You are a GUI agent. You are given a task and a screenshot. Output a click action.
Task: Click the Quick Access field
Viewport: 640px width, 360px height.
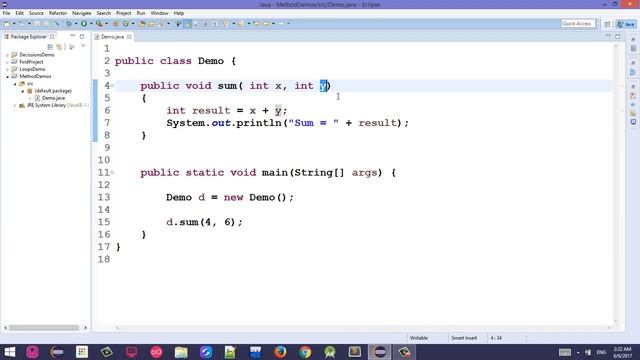[578, 24]
